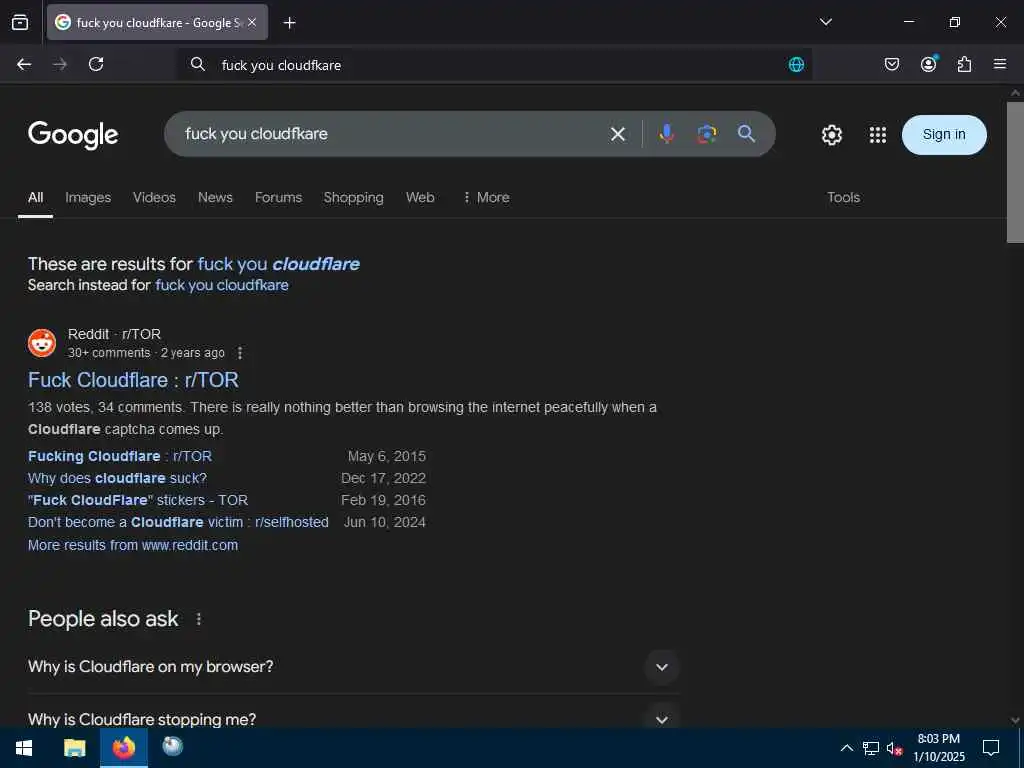Open Don't become a Cloudflare victim link
The image size is (1024, 768).
pos(178,522)
